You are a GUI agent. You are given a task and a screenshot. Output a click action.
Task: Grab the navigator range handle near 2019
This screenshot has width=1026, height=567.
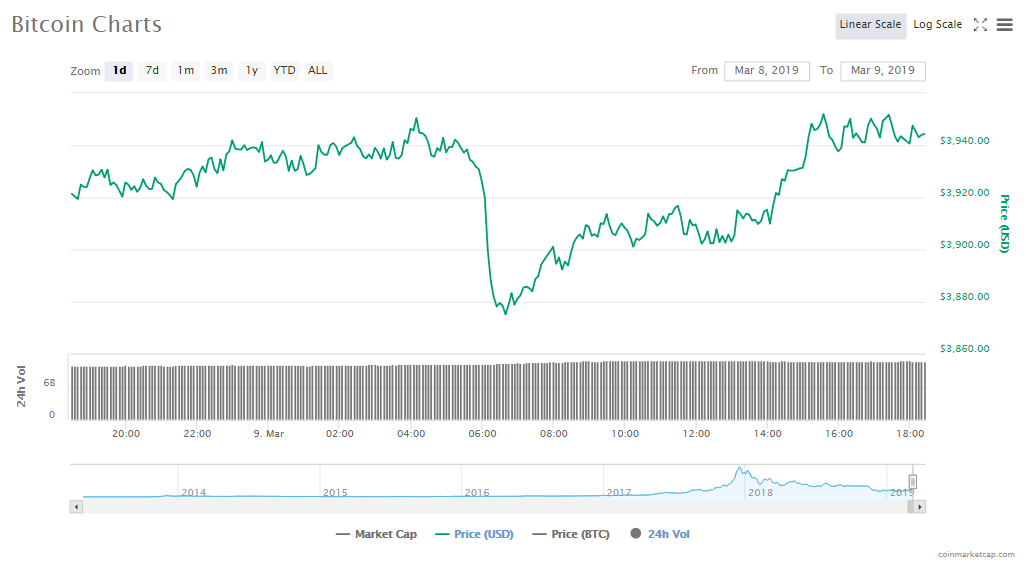point(912,482)
